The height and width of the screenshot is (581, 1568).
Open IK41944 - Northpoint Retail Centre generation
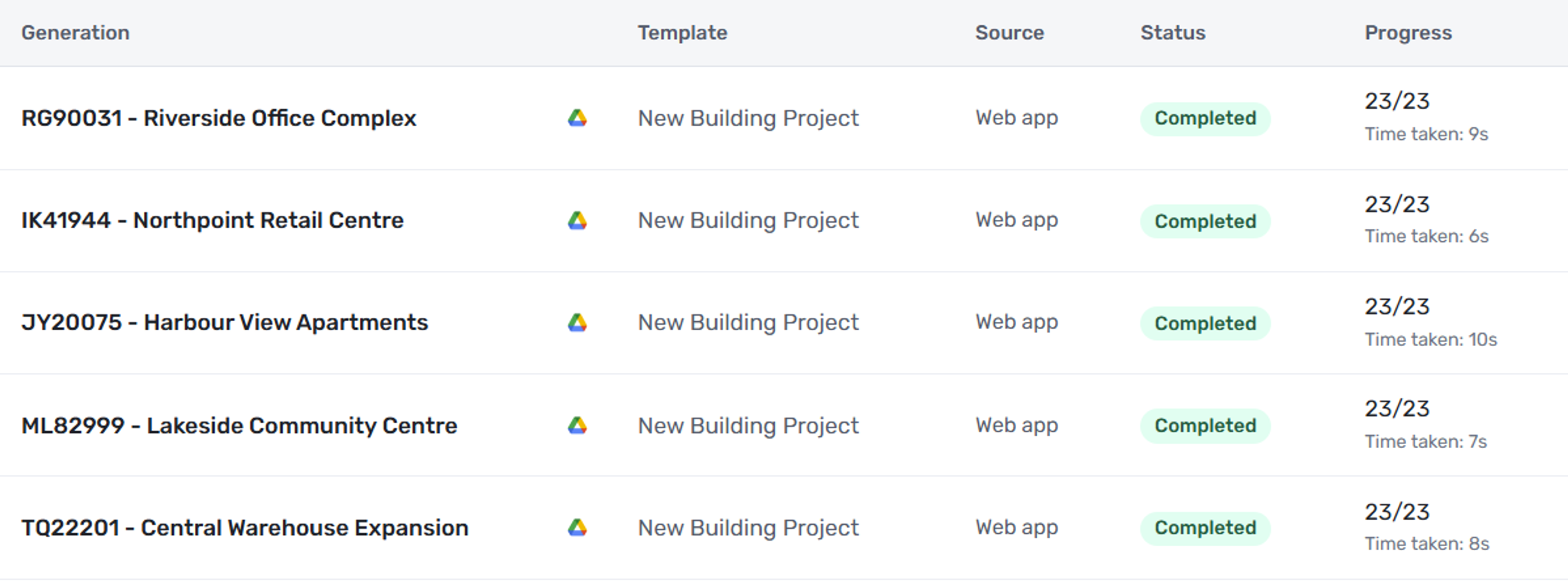click(x=212, y=220)
